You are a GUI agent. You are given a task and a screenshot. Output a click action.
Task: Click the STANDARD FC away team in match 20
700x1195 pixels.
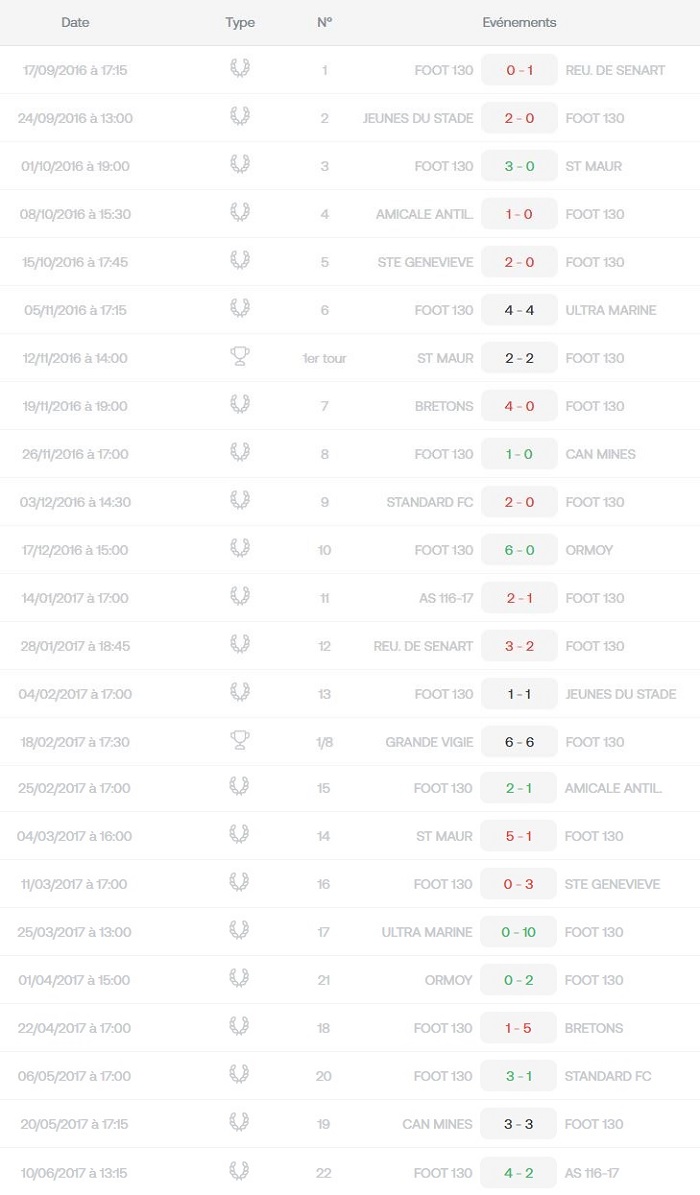608,1076
